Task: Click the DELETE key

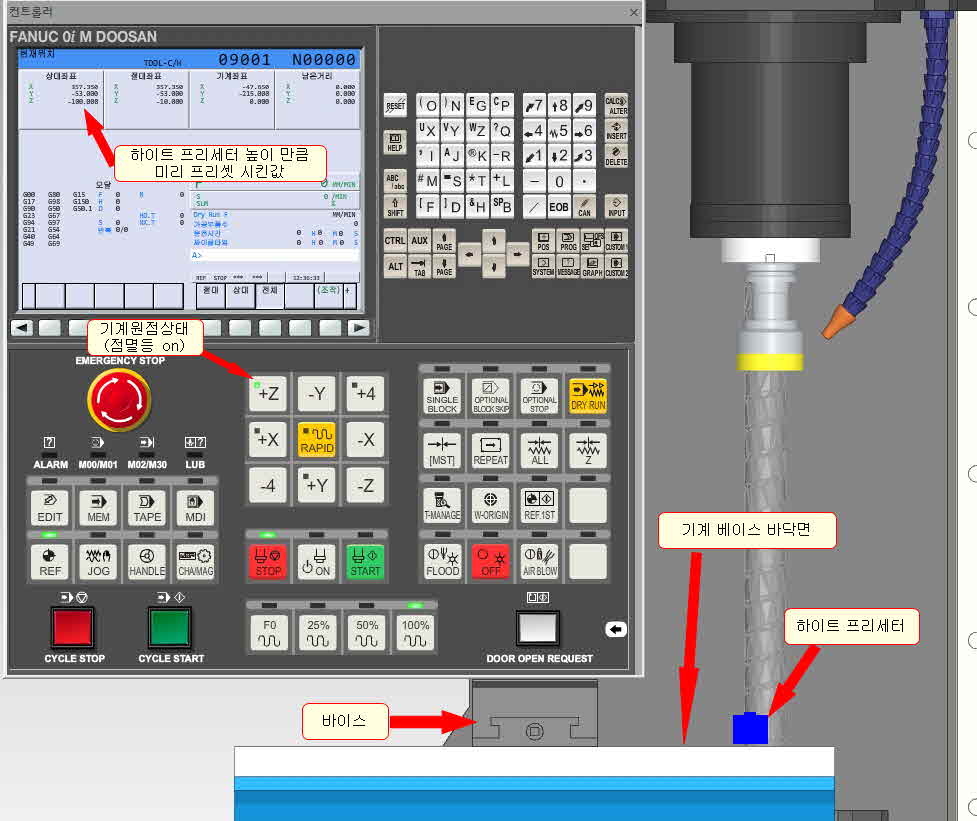Action: [x=616, y=156]
